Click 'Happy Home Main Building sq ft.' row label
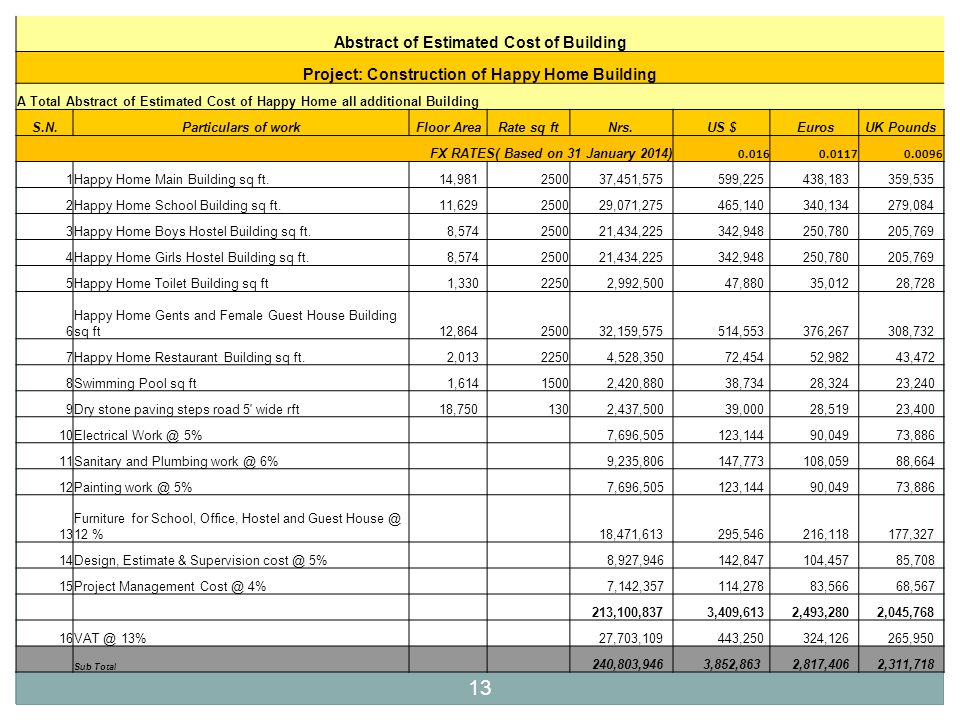Screen dimensions: 960x720 [171, 179]
